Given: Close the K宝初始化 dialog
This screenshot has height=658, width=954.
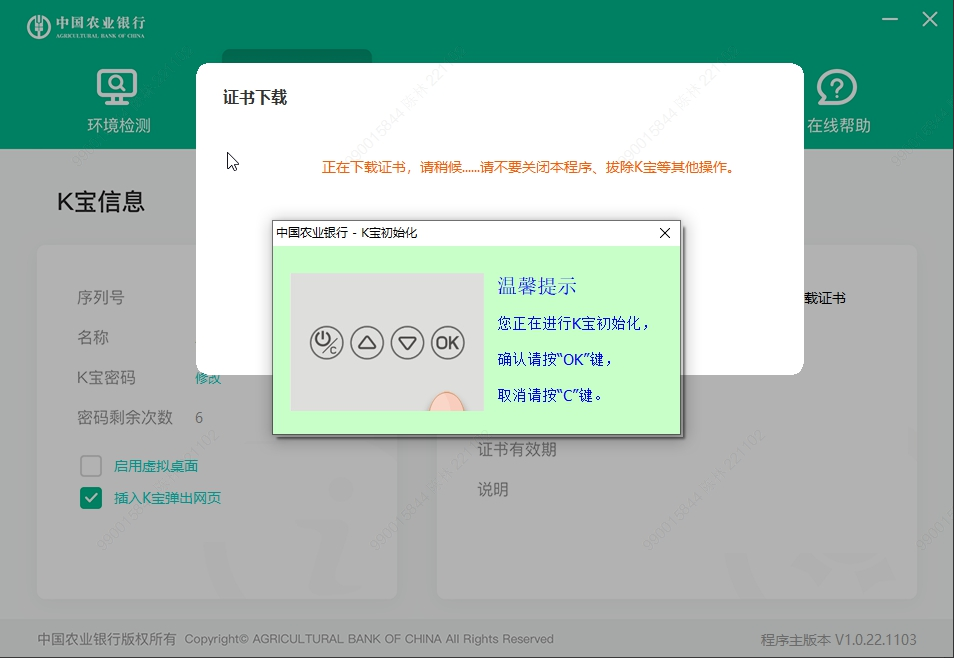Looking at the screenshot, I should pyautogui.click(x=665, y=233).
